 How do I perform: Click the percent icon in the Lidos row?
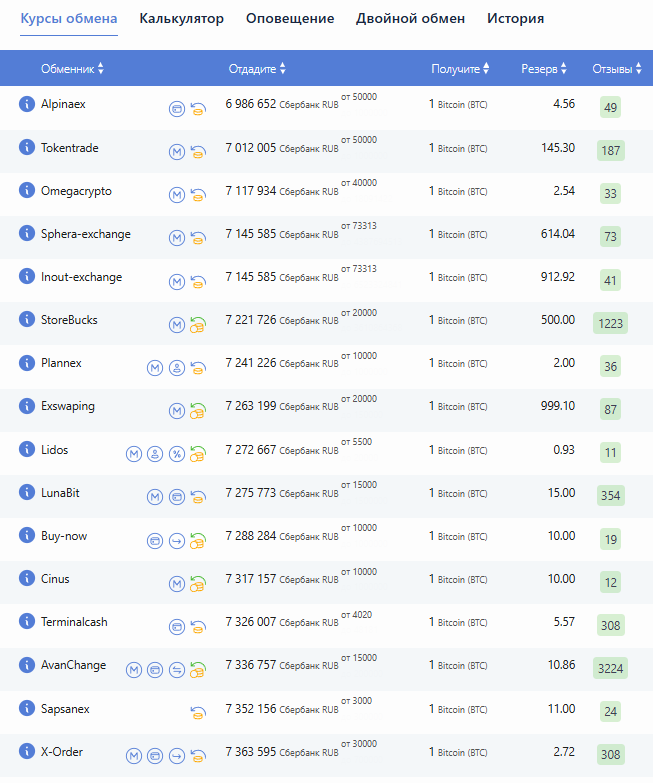(177, 454)
